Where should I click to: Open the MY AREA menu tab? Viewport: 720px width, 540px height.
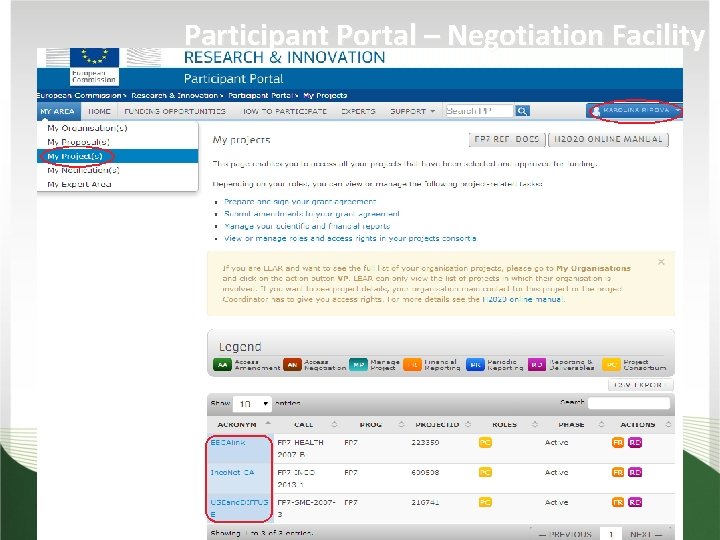click(58, 111)
